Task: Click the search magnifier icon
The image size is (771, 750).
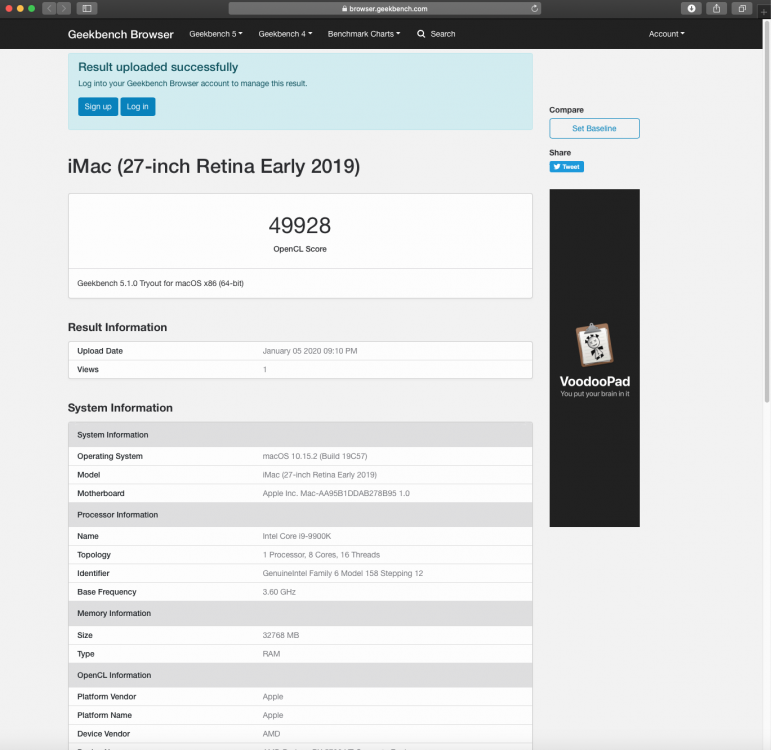Action: coord(421,34)
